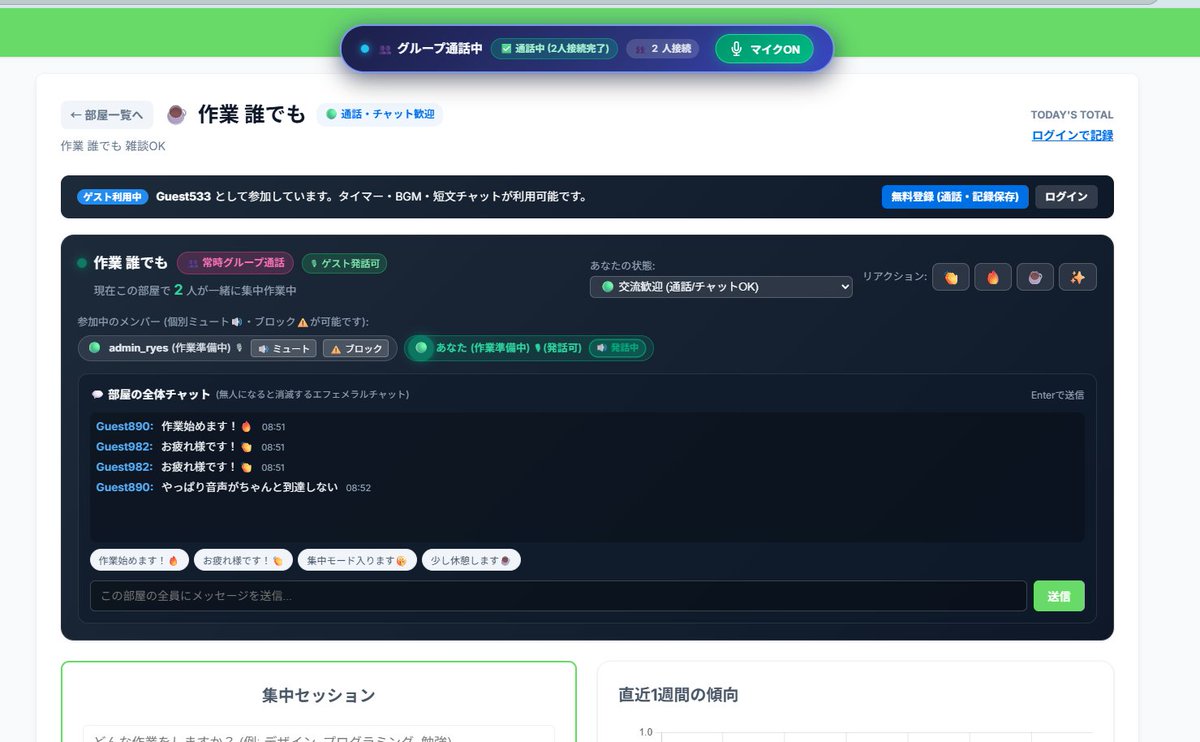Image resolution: width=1200 pixels, height=742 pixels.
Task: Click the あなた (作業準備中) member chip
Action: click(528, 348)
